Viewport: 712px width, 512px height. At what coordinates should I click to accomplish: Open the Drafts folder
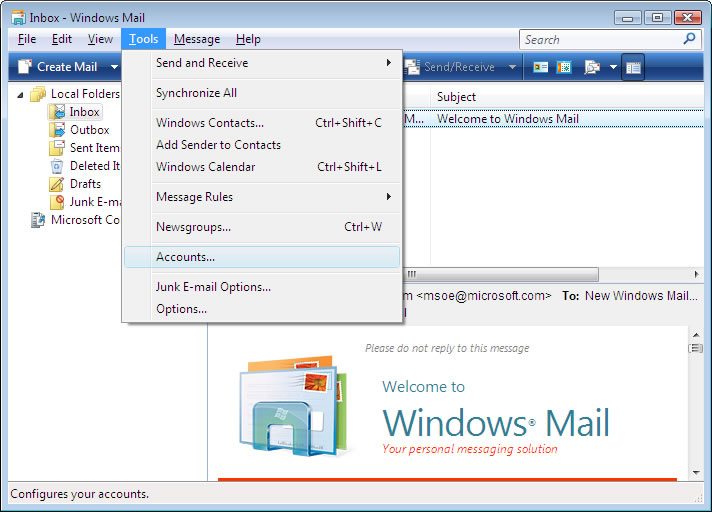84,184
